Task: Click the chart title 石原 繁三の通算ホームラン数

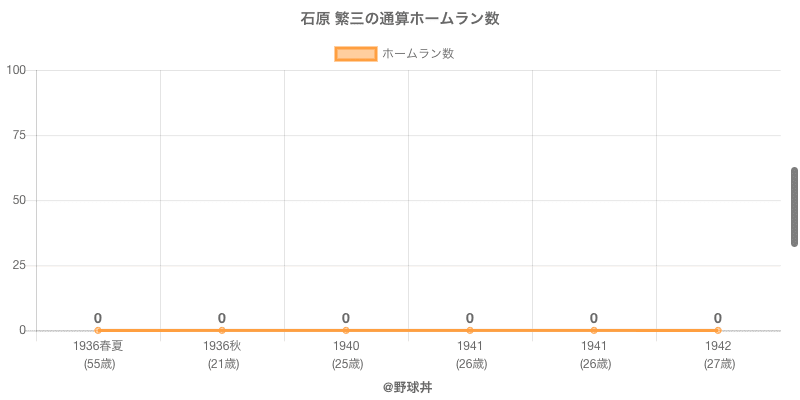Action: click(400, 19)
